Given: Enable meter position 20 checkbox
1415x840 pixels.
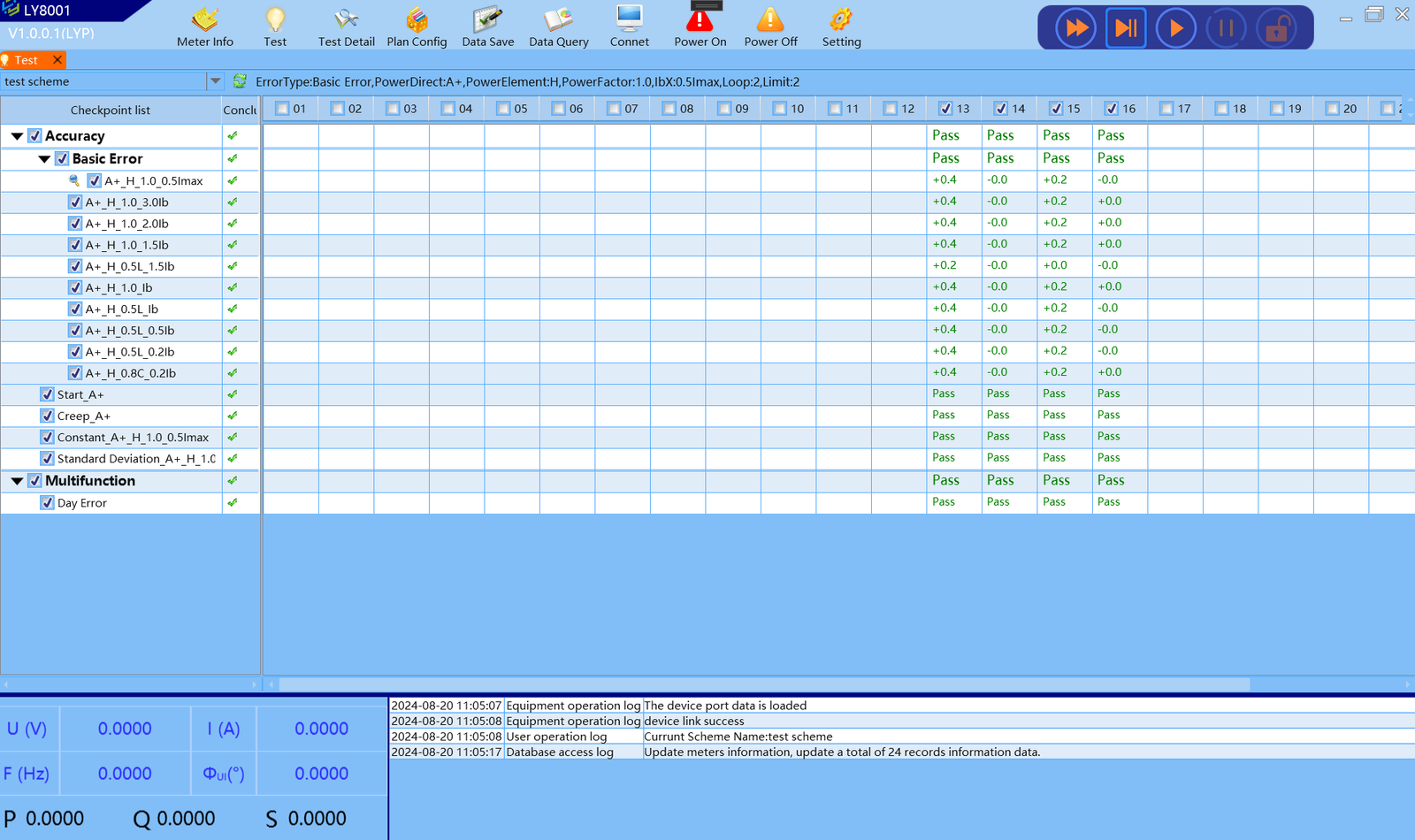Looking at the screenshot, I should pos(1333,109).
